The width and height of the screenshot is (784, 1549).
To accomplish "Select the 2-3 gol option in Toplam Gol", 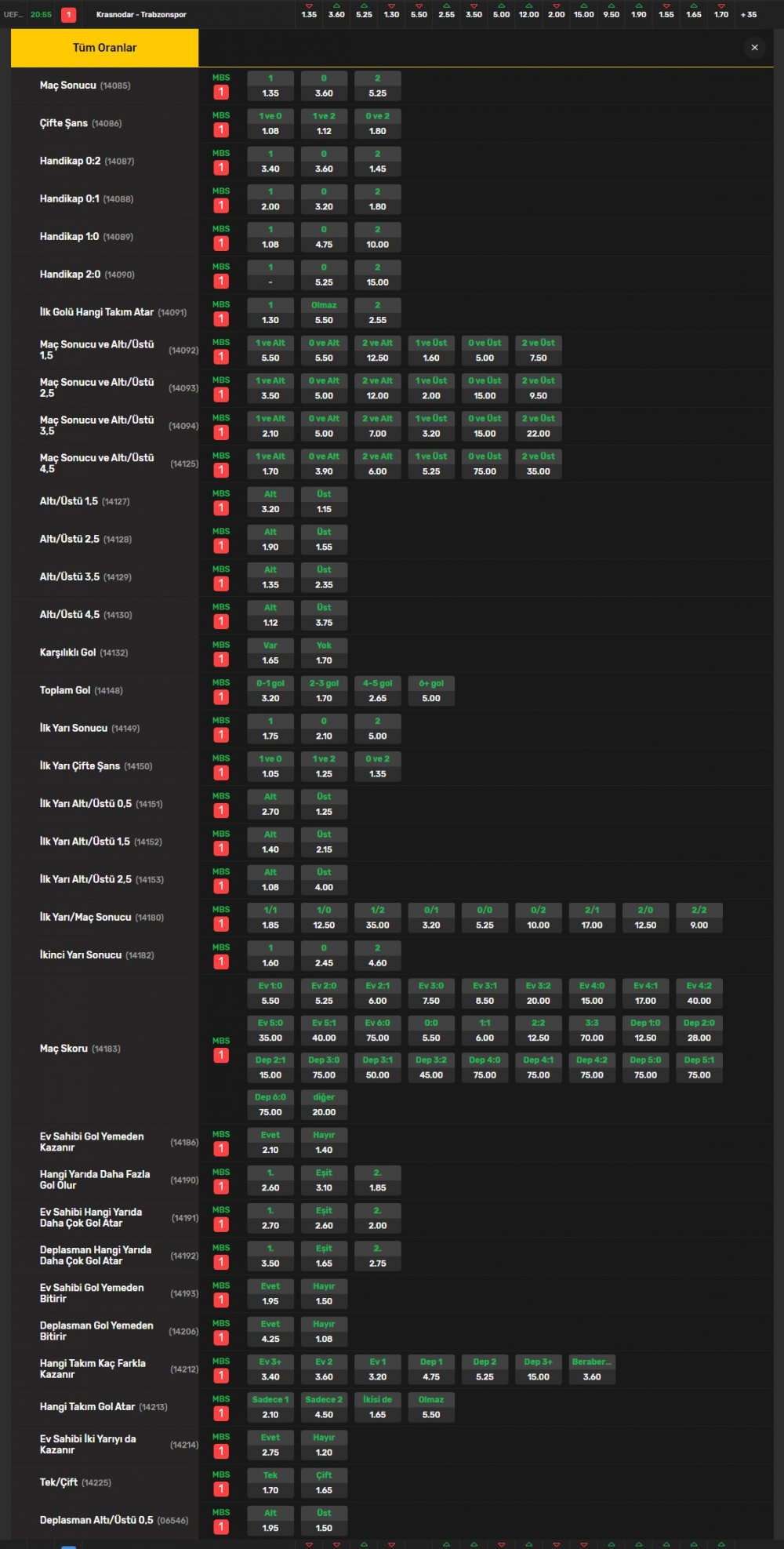I will click(324, 691).
